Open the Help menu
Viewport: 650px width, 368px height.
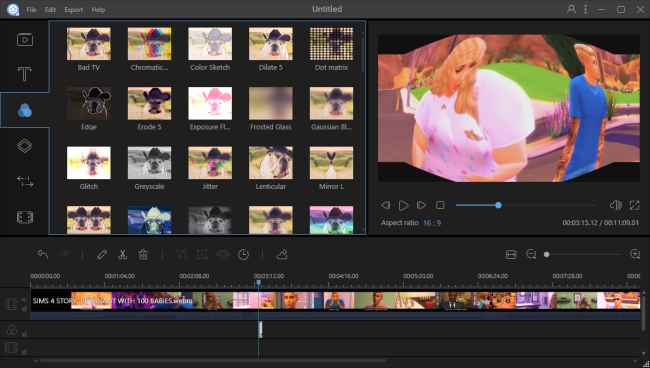(98, 10)
